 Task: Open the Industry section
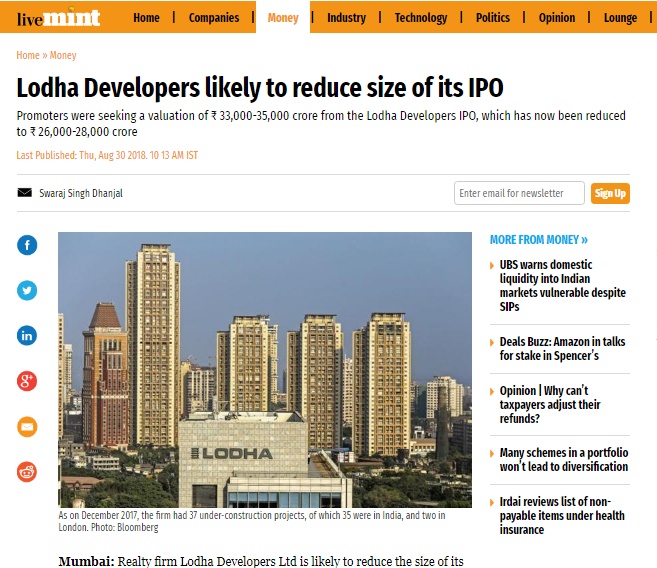pos(346,18)
